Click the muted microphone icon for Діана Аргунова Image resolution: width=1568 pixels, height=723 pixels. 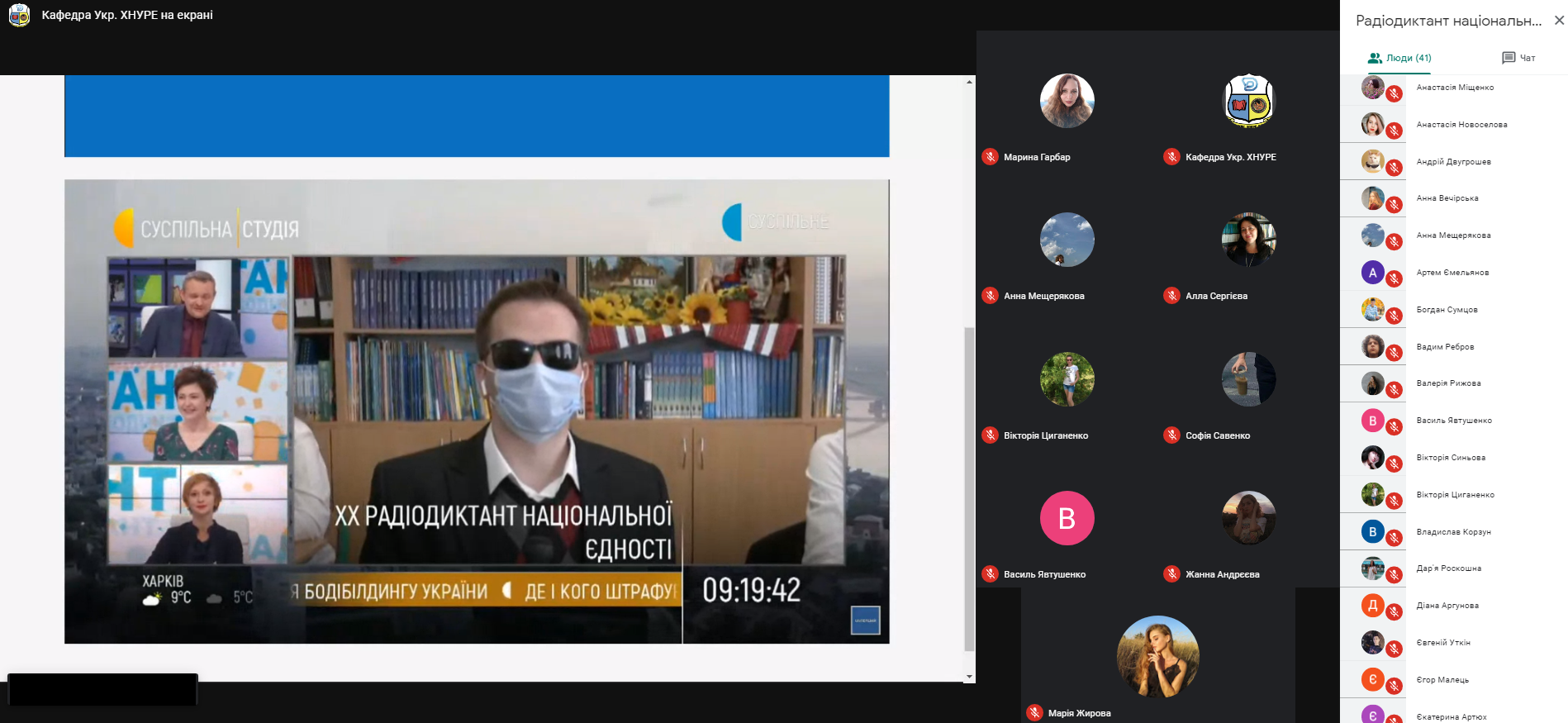(x=1394, y=611)
